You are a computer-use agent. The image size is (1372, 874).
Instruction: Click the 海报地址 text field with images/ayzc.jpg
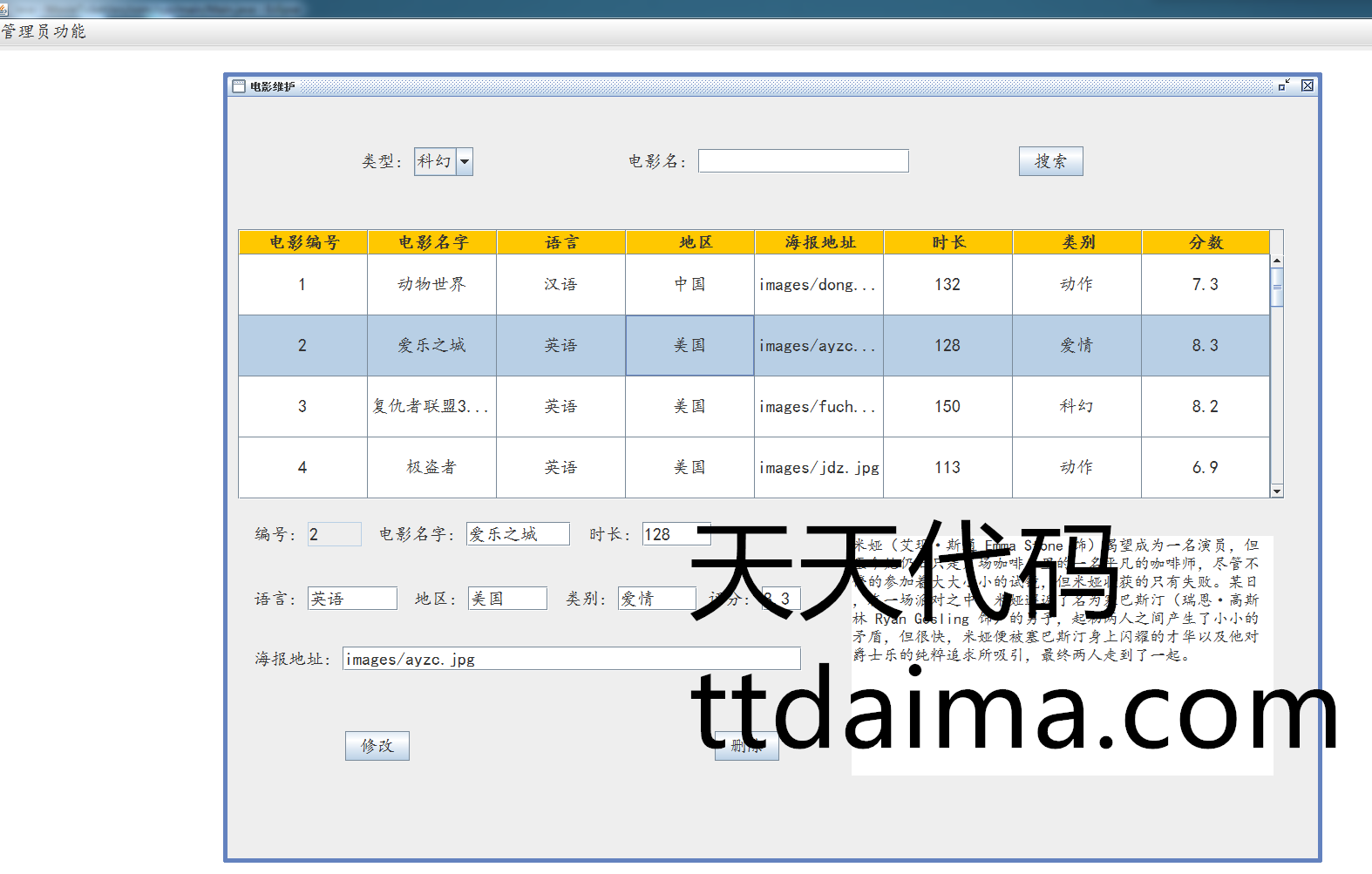coord(571,660)
